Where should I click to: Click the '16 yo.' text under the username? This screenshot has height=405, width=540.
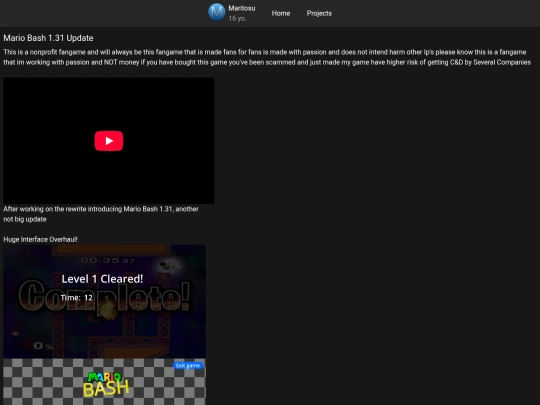click(237, 18)
